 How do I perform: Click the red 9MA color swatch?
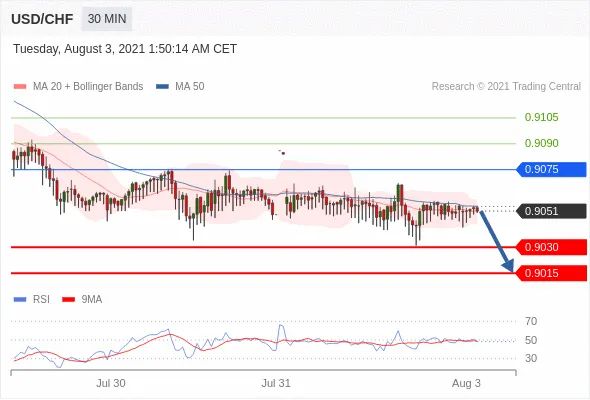pos(68,300)
